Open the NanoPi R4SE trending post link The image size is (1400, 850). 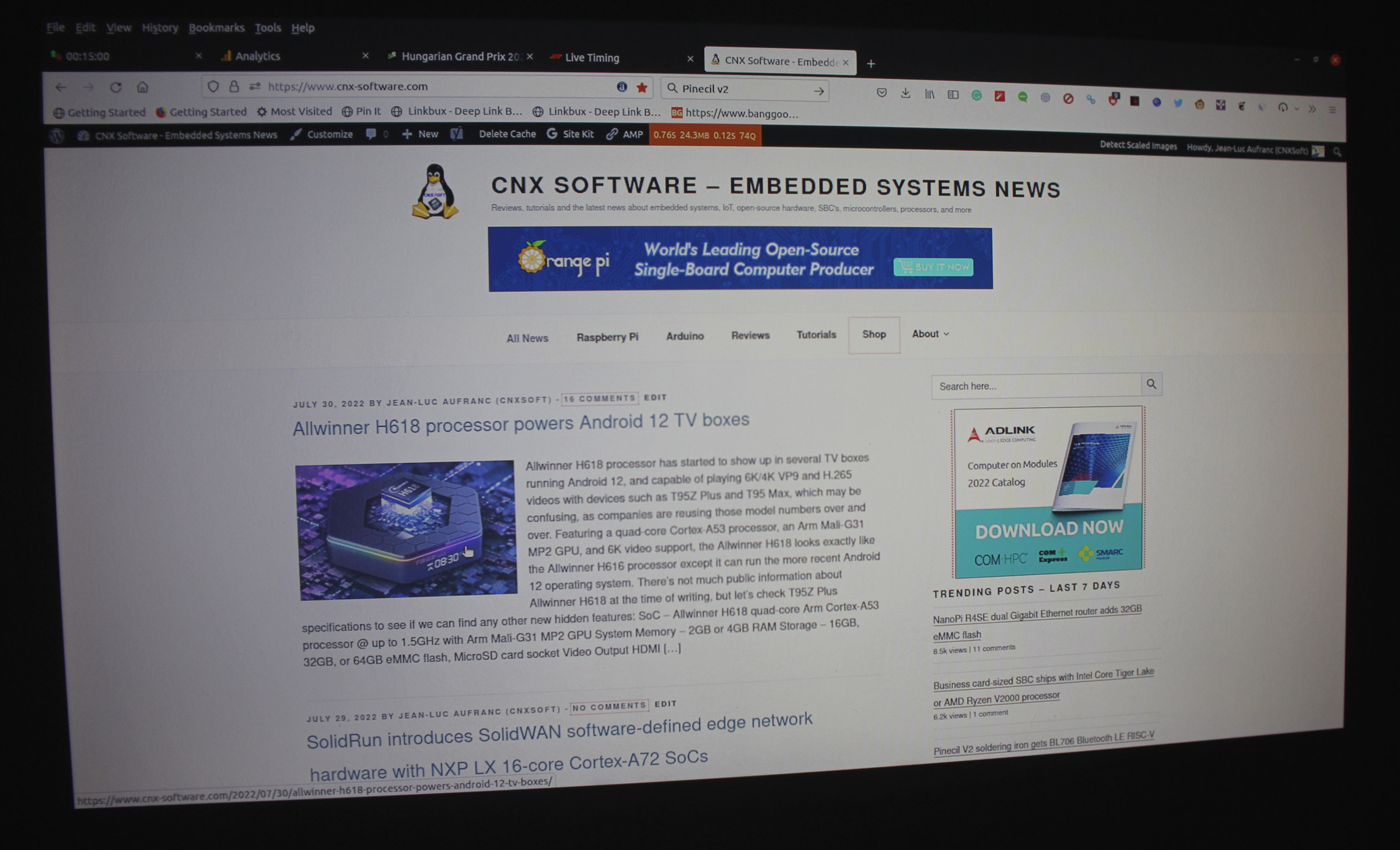[1037, 622]
